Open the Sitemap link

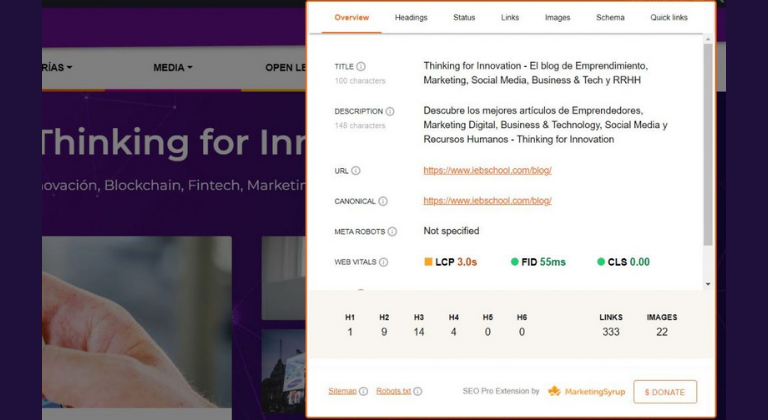point(342,391)
